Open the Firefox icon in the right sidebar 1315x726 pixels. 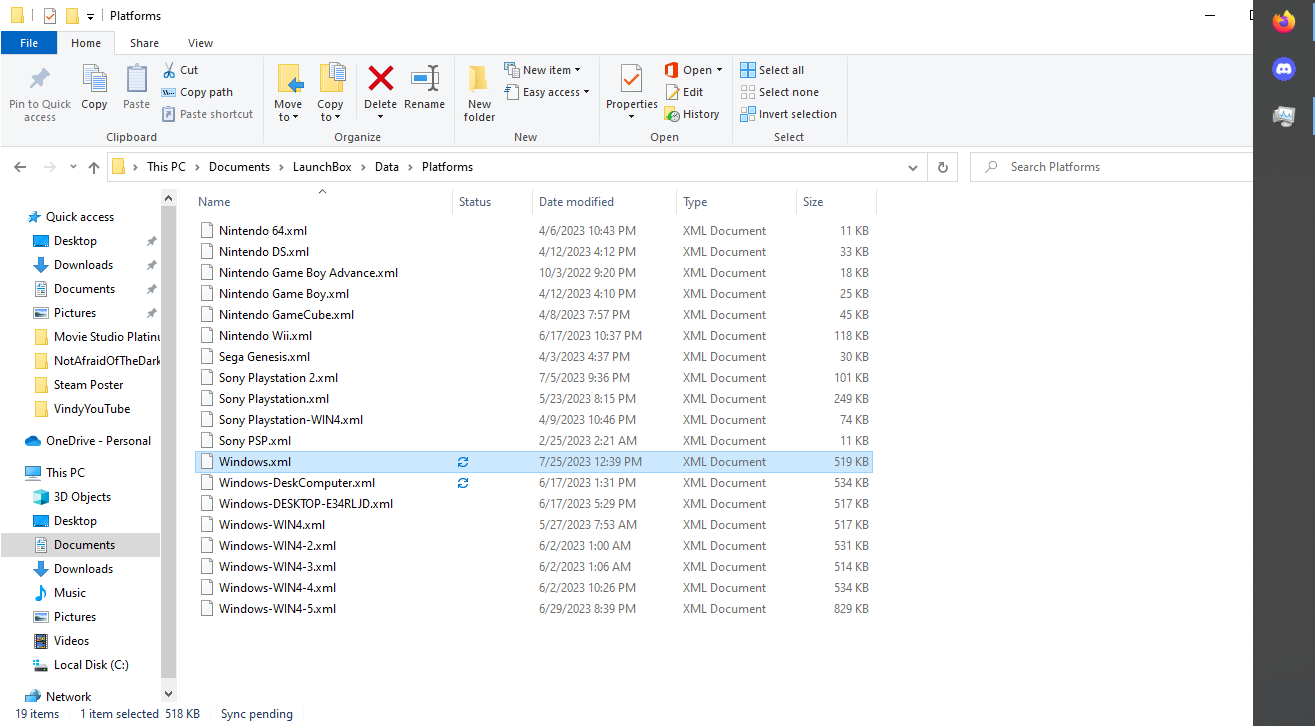(x=1284, y=22)
